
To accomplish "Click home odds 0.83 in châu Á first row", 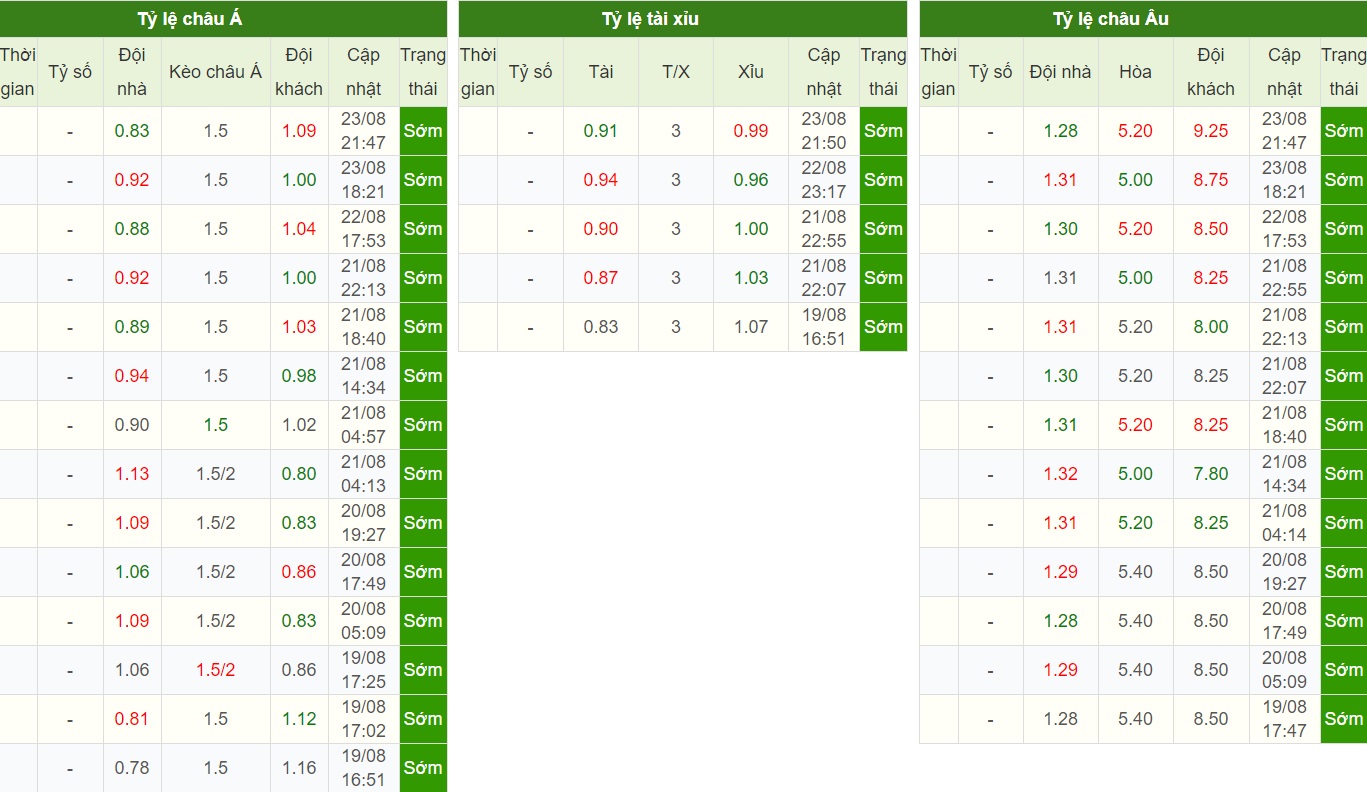I will pyautogui.click(x=132, y=131).
